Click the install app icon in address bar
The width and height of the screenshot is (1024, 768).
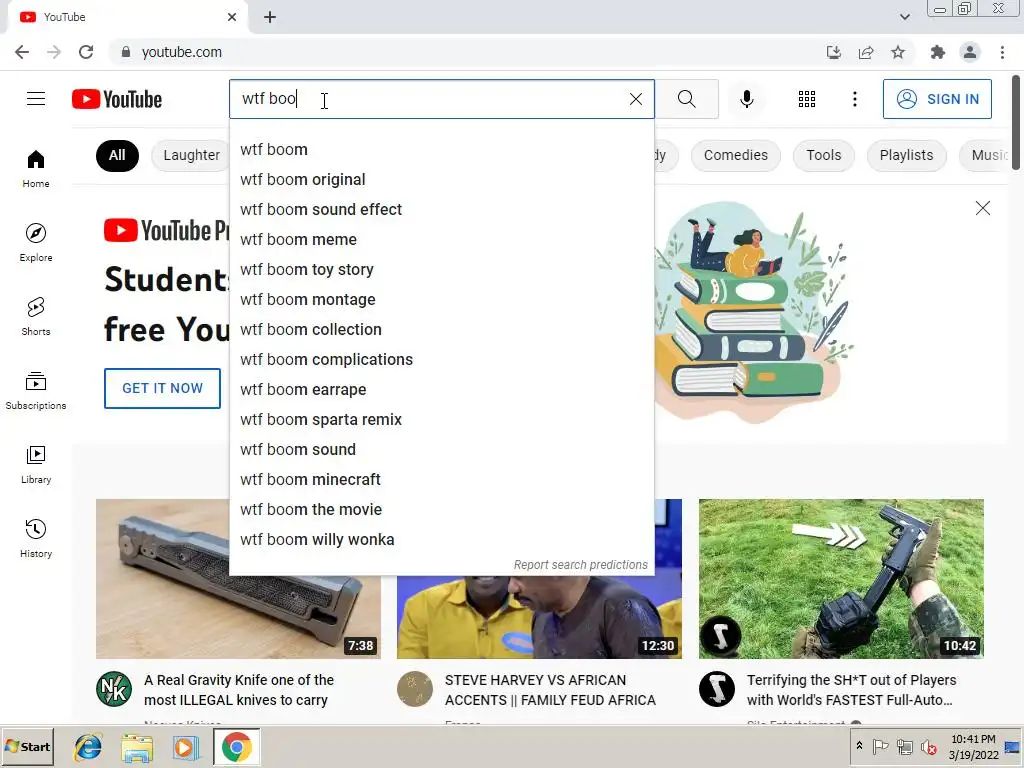click(x=834, y=52)
